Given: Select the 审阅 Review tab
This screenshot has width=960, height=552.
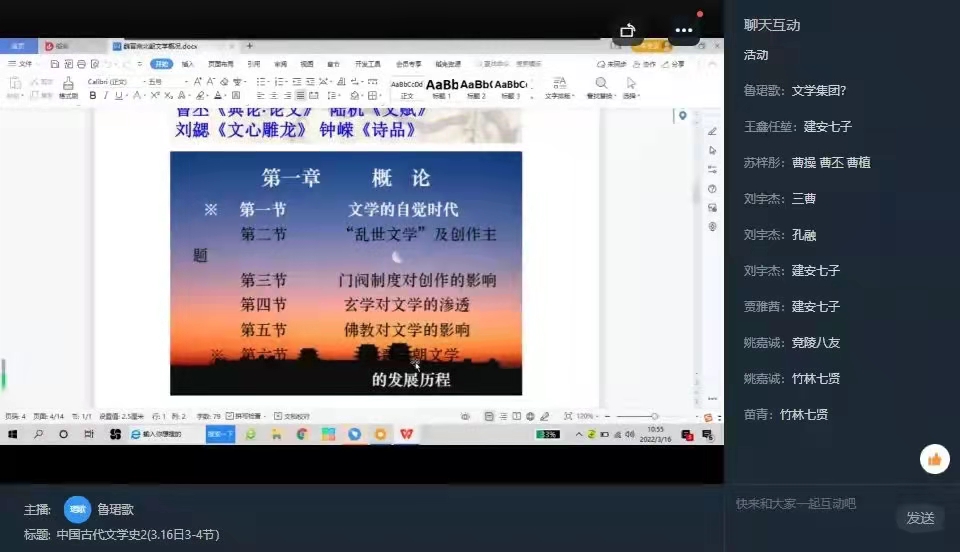Looking at the screenshot, I should pos(280,64).
